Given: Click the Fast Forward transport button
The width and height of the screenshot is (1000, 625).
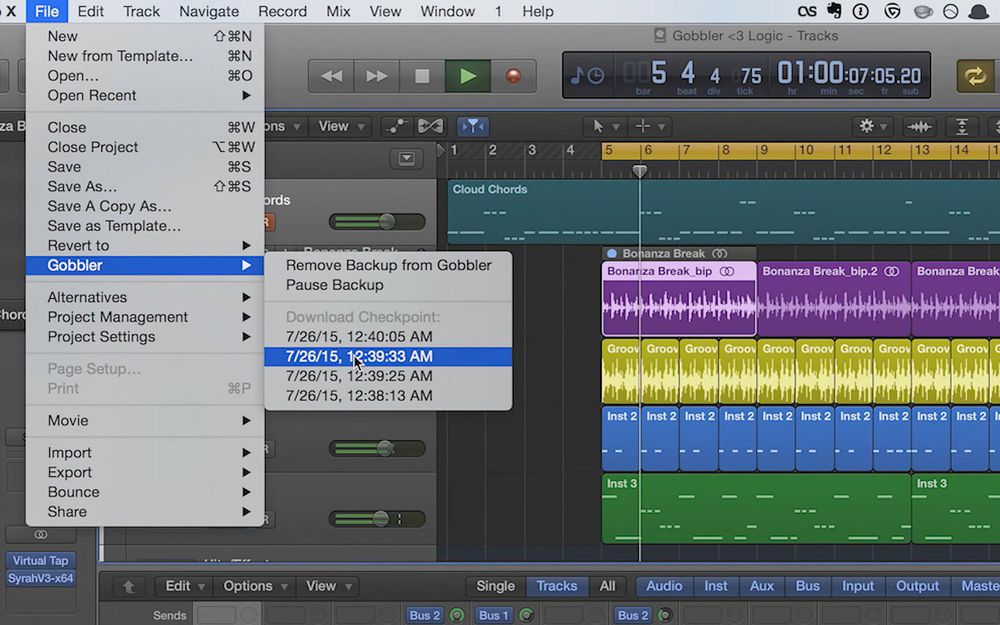Looking at the screenshot, I should [376, 77].
